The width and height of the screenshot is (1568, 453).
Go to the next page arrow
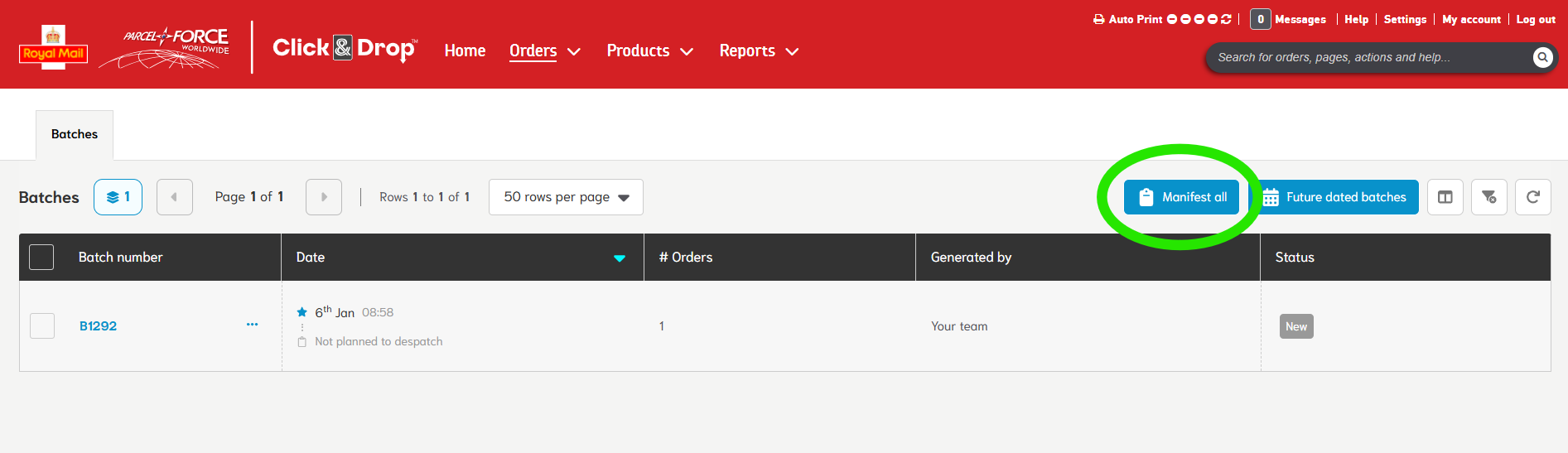click(x=324, y=197)
